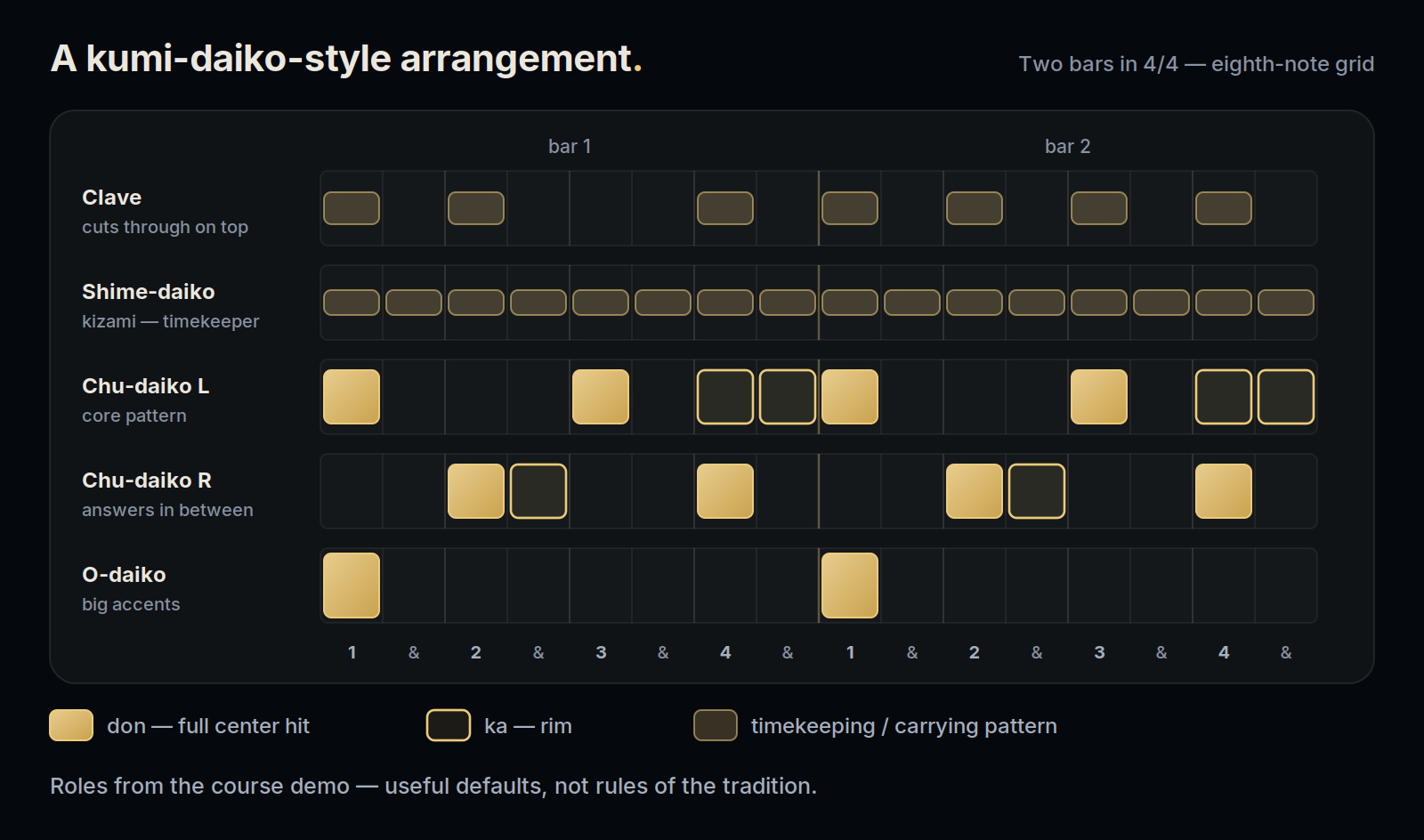Click Shime-daiko cell on bar 1 beat 1
Viewport: 1424px width, 840px height.
tap(352, 303)
